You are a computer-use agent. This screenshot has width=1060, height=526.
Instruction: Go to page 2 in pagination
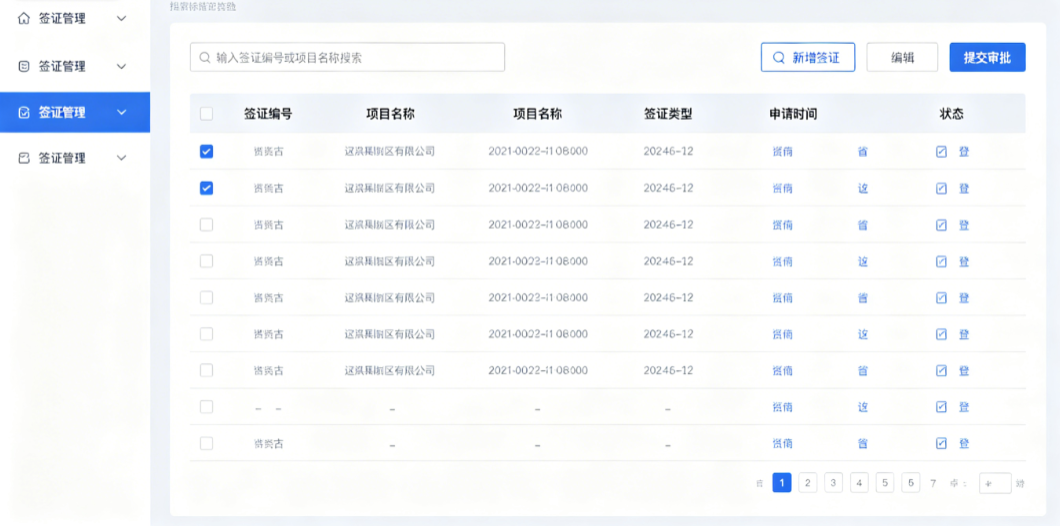pyautogui.click(x=808, y=483)
